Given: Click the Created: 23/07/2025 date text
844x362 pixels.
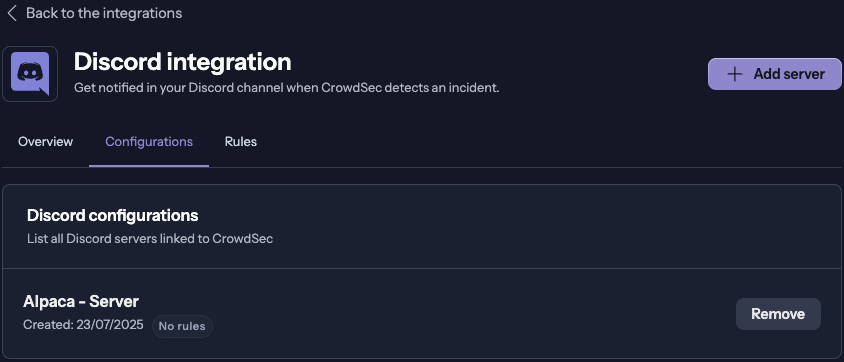Looking at the screenshot, I should coord(83,325).
